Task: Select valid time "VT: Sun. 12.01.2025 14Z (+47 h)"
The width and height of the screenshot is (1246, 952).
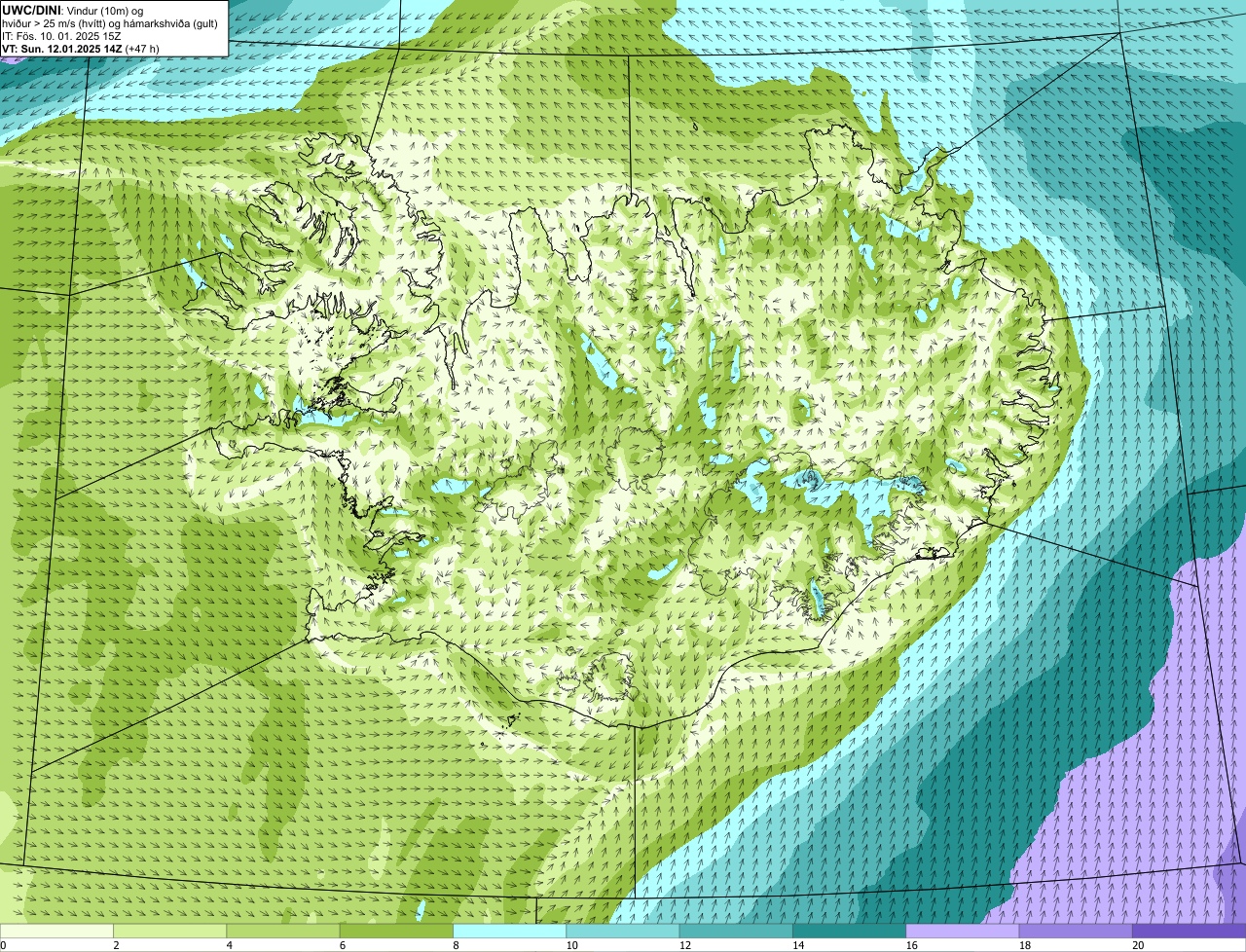Action: [x=81, y=49]
